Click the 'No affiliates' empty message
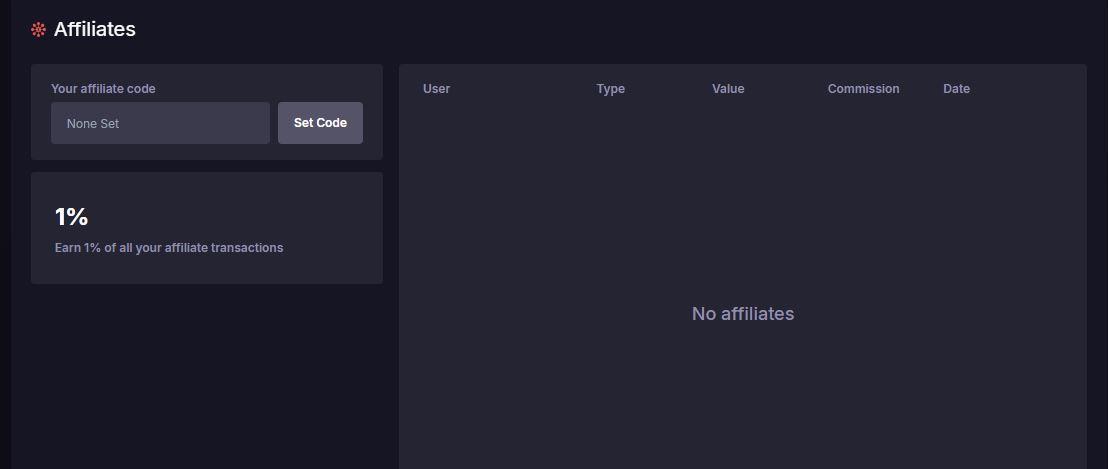Image resolution: width=1108 pixels, height=469 pixels. pyautogui.click(x=742, y=314)
